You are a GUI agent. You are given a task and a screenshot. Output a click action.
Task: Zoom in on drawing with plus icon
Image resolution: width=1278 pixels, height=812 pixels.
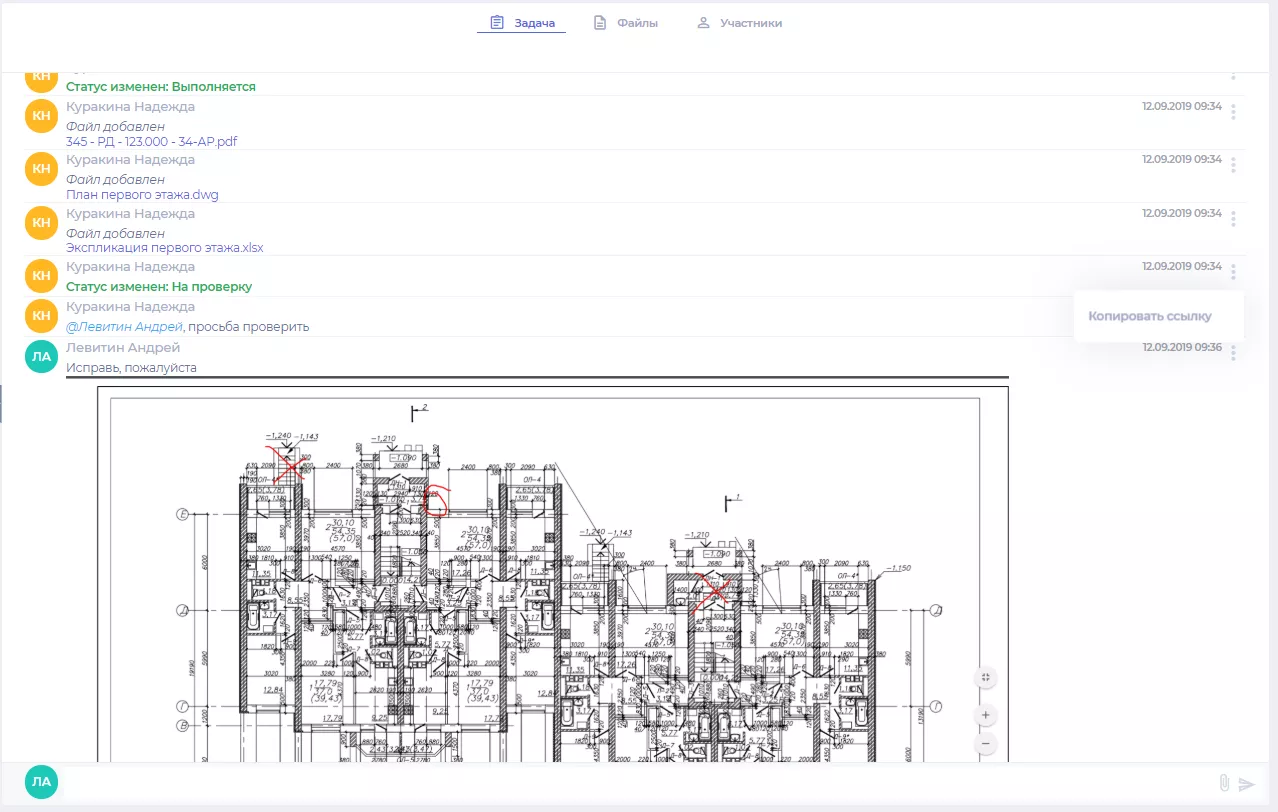tap(985, 715)
